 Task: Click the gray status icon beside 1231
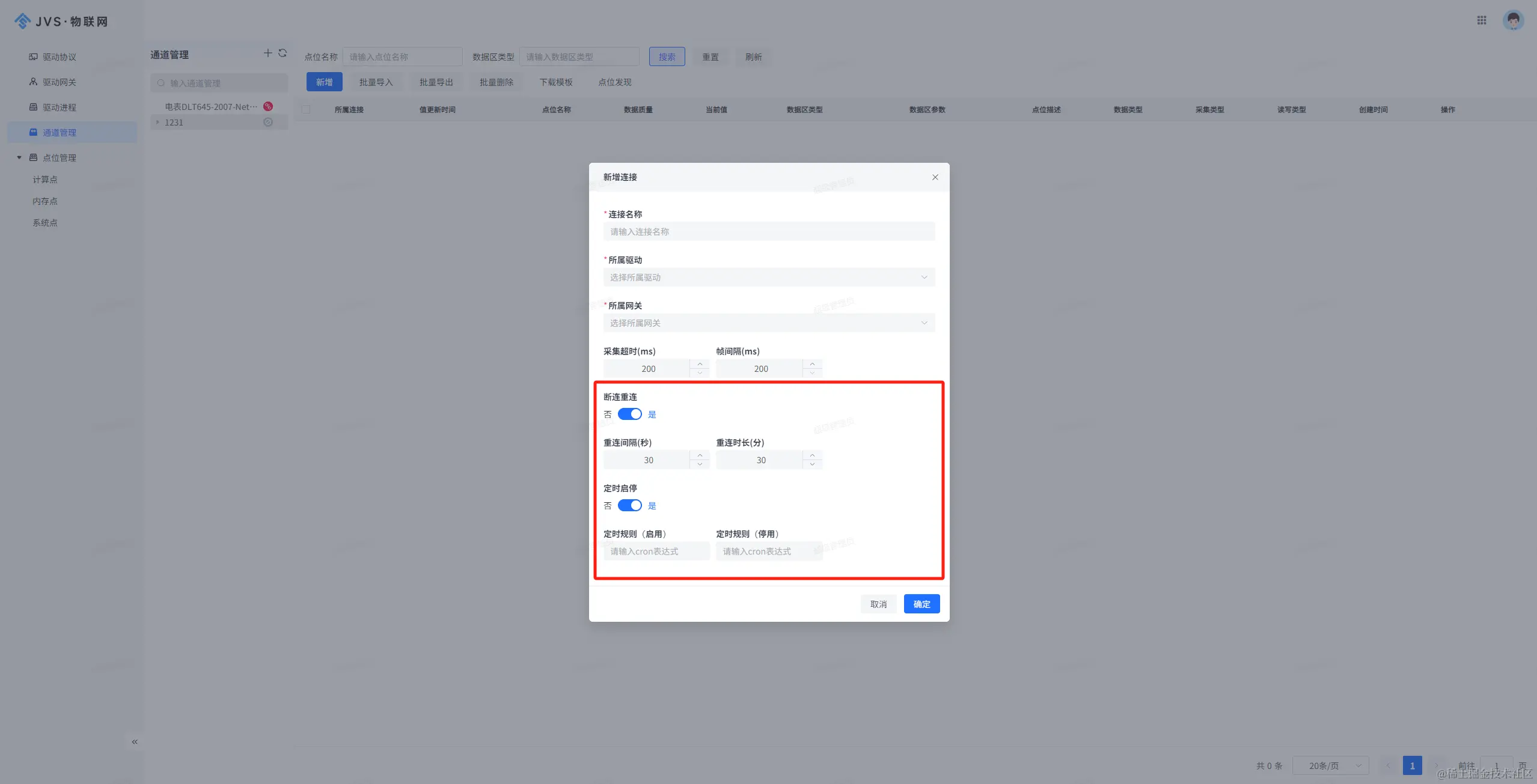click(268, 122)
